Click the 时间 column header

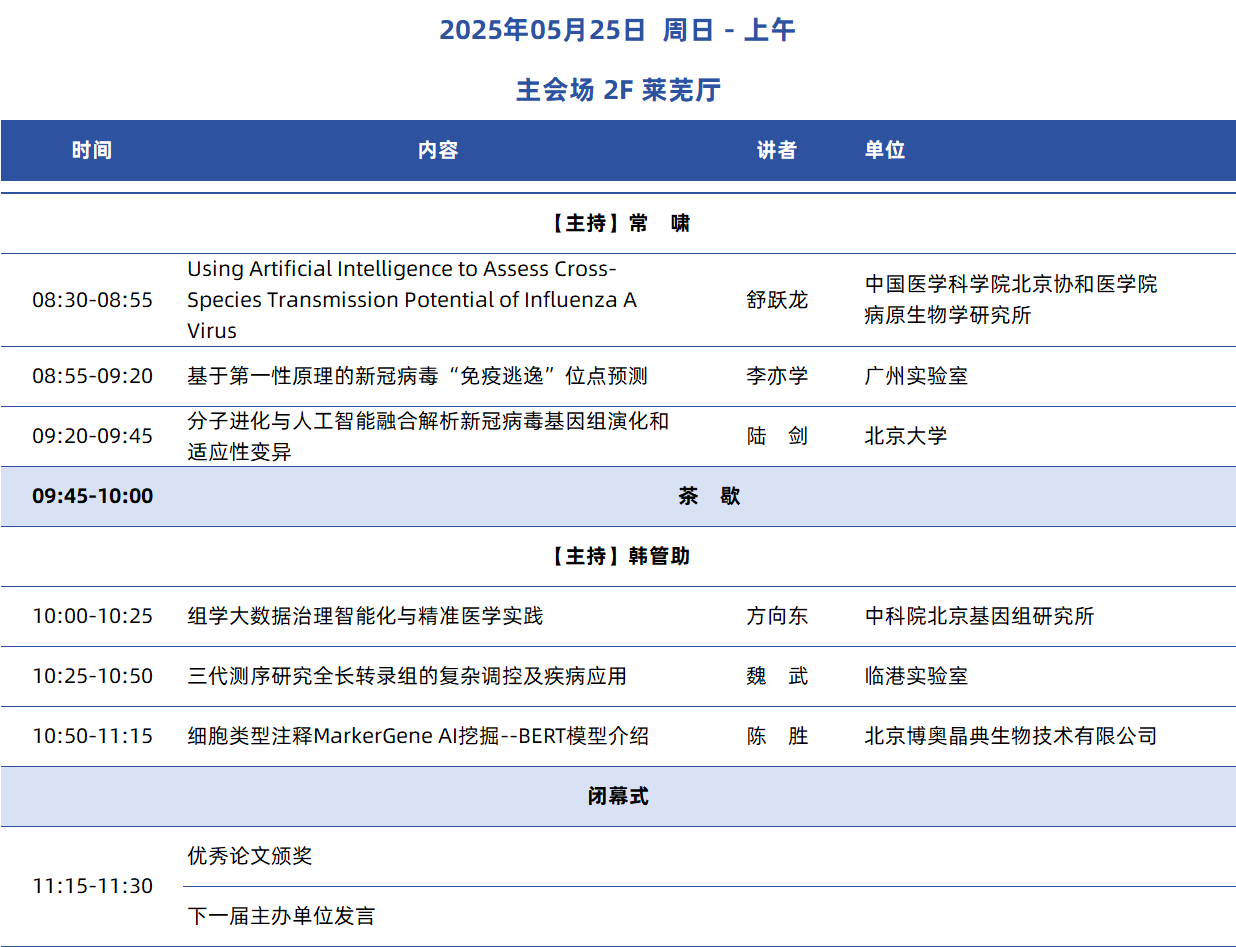[x=92, y=150]
